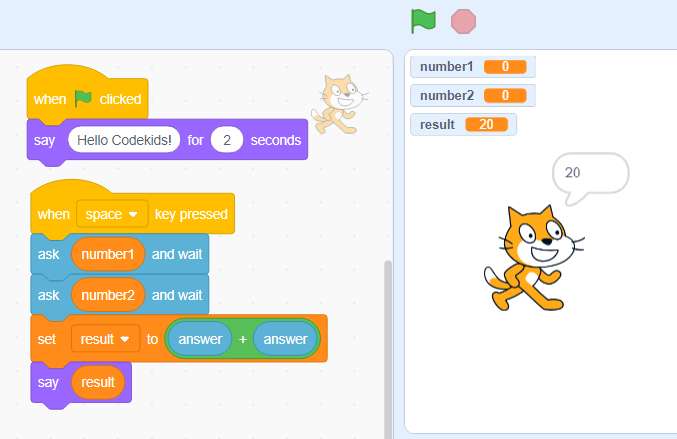
Task: Click the speech bubble showing 20
Action: pos(590,175)
